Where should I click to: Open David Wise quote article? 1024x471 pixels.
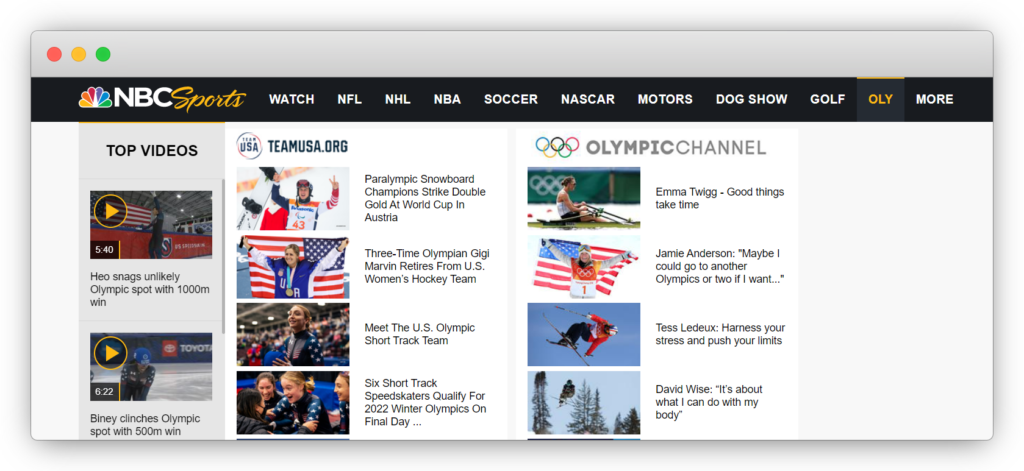(x=709, y=402)
